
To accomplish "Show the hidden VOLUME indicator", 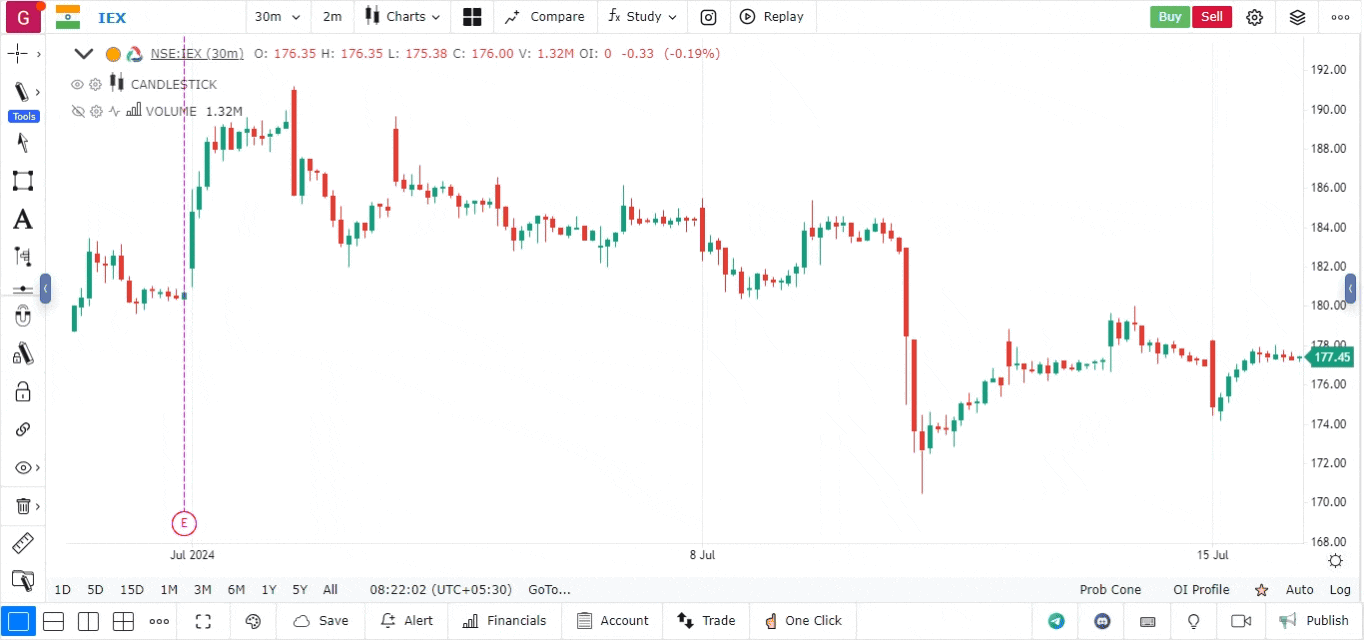I will pyautogui.click(x=77, y=111).
